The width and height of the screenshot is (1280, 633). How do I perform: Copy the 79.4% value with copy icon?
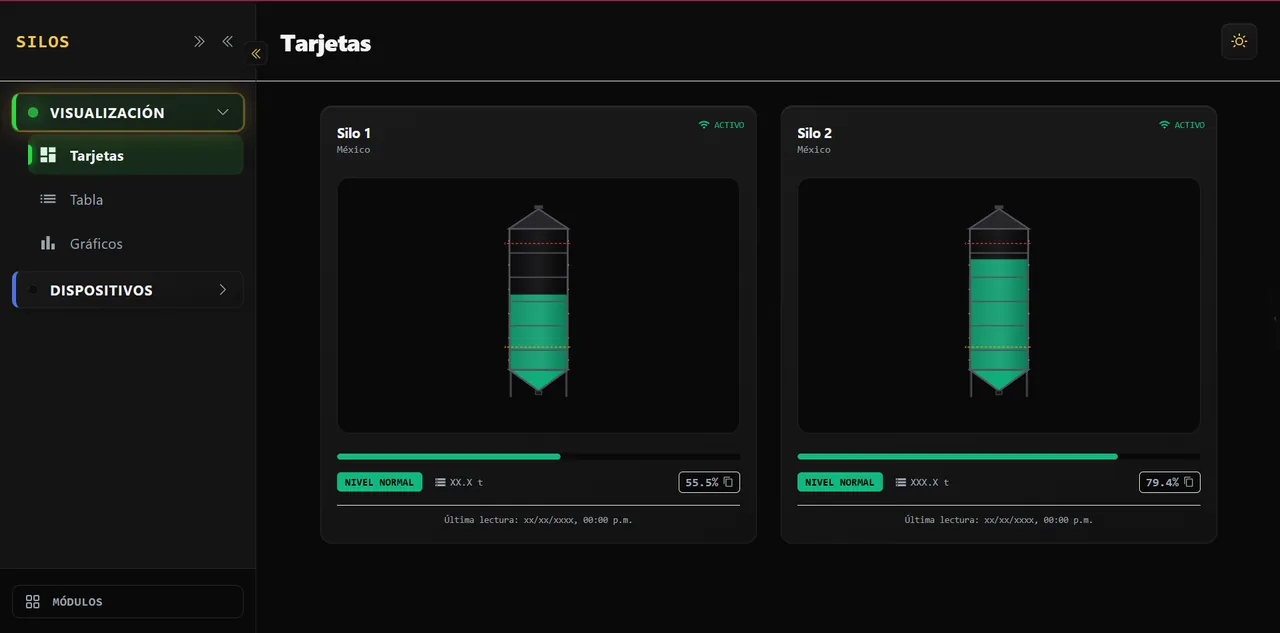click(x=1188, y=482)
